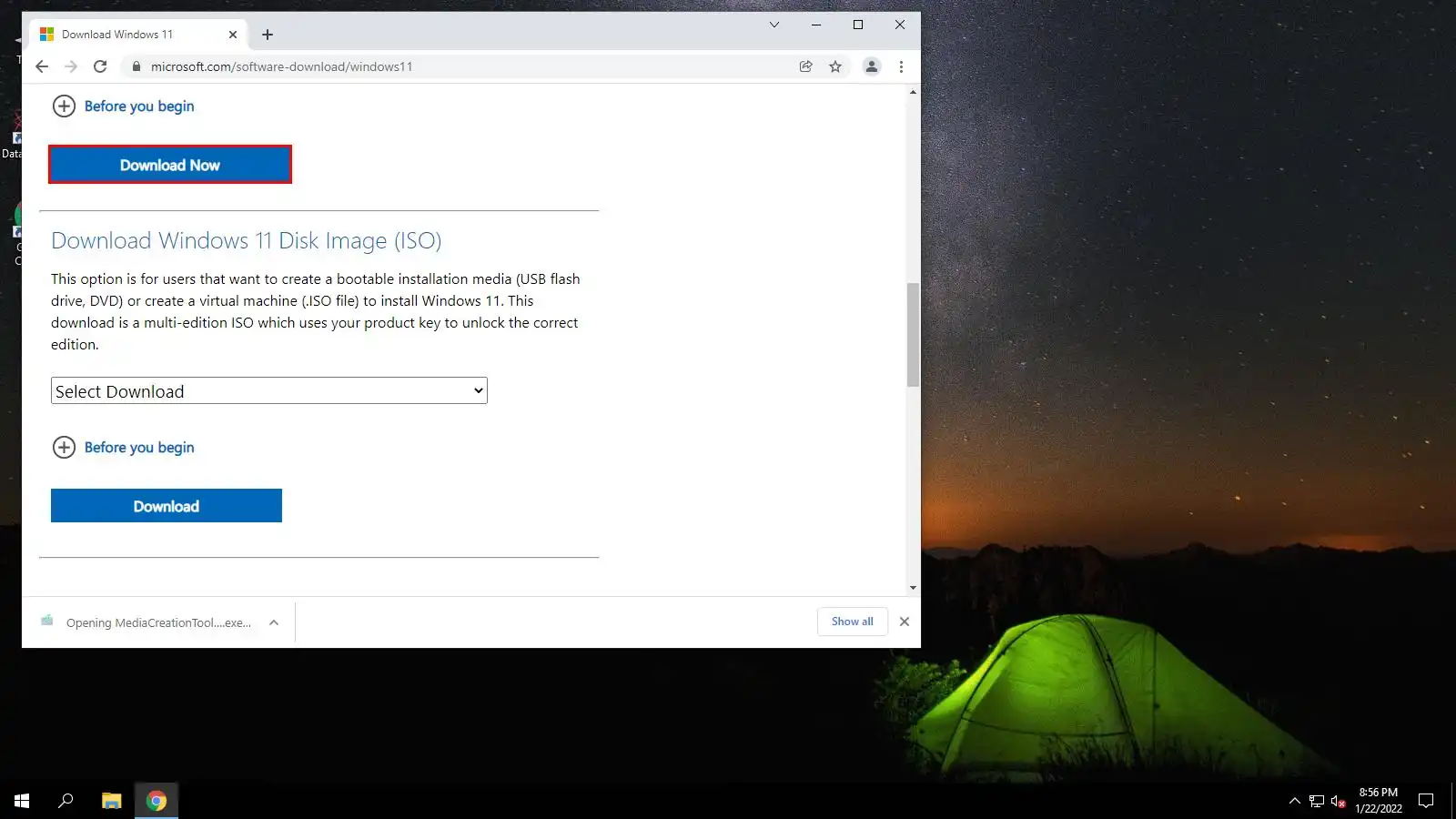Reload the Microsoft download page
This screenshot has height=819, width=1456.
tap(100, 66)
